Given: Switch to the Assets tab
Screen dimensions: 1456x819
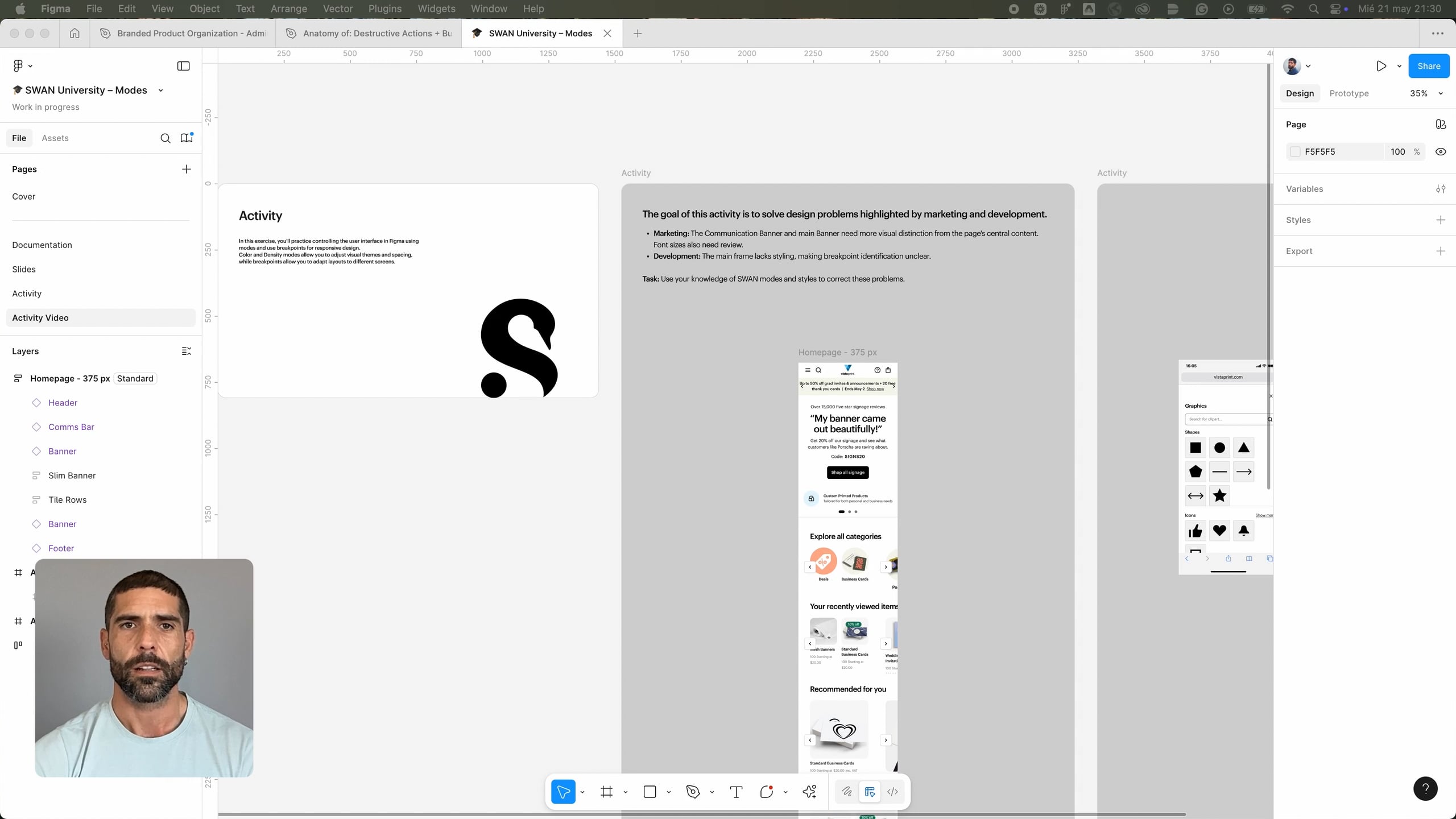Looking at the screenshot, I should (55, 138).
